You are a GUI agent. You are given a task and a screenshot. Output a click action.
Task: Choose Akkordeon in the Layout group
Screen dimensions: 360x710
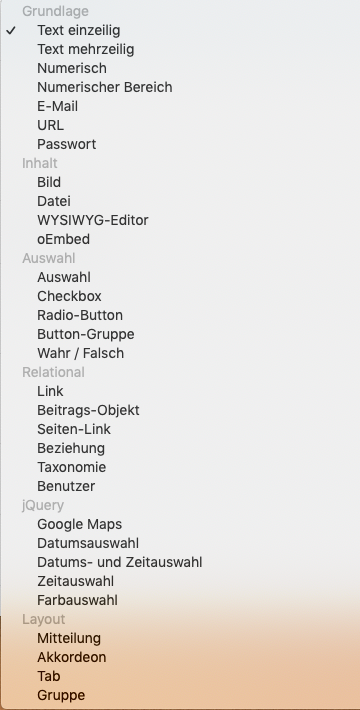tap(180, 658)
